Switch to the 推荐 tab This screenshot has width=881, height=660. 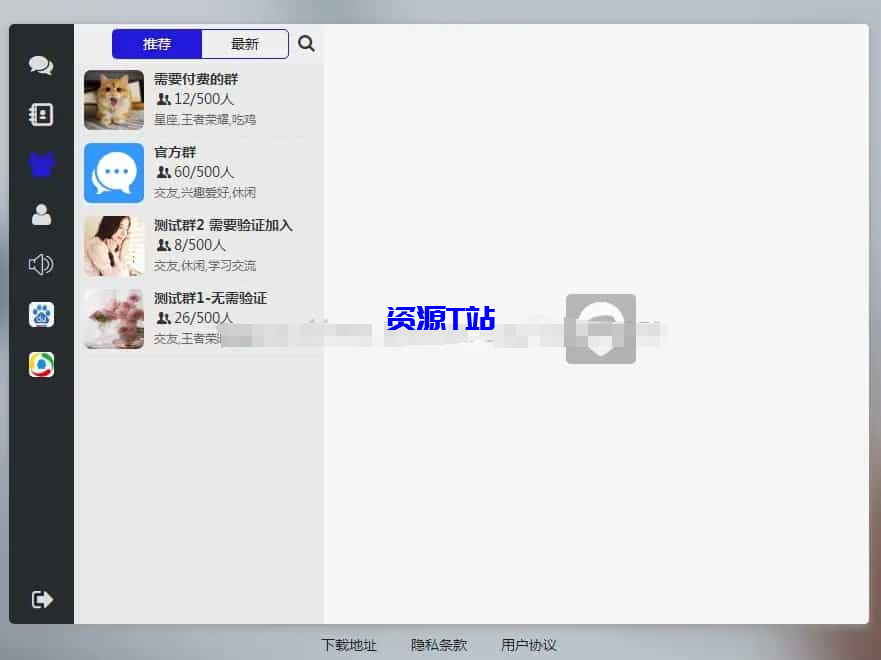(x=156, y=43)
